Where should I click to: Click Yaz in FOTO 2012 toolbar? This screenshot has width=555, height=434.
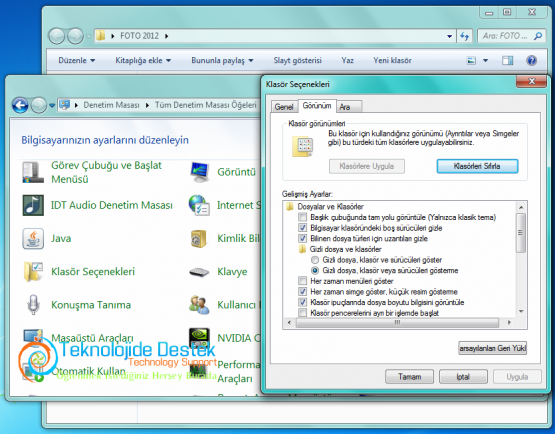click(x=347, y=61)
